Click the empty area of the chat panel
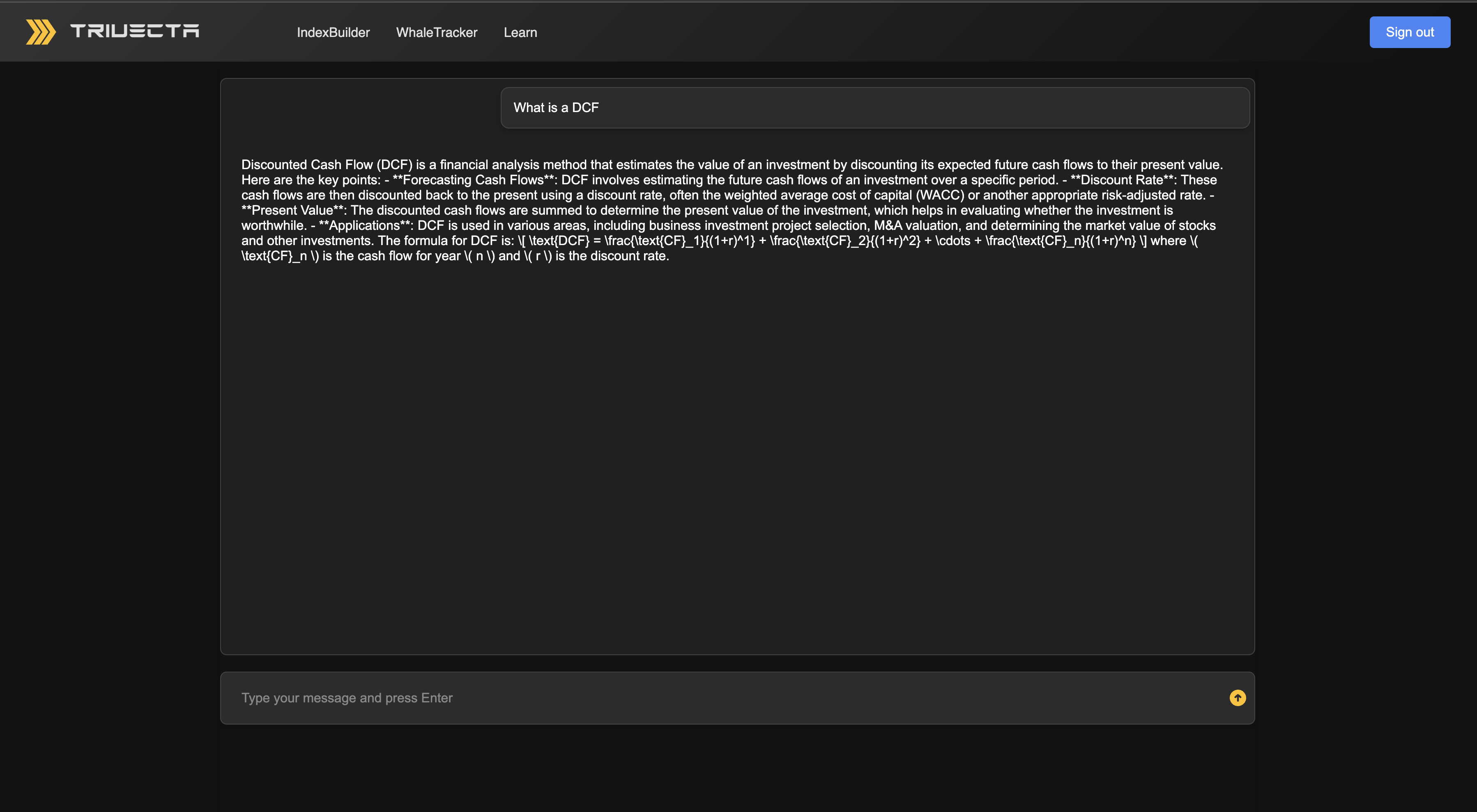 click(737, 459)
